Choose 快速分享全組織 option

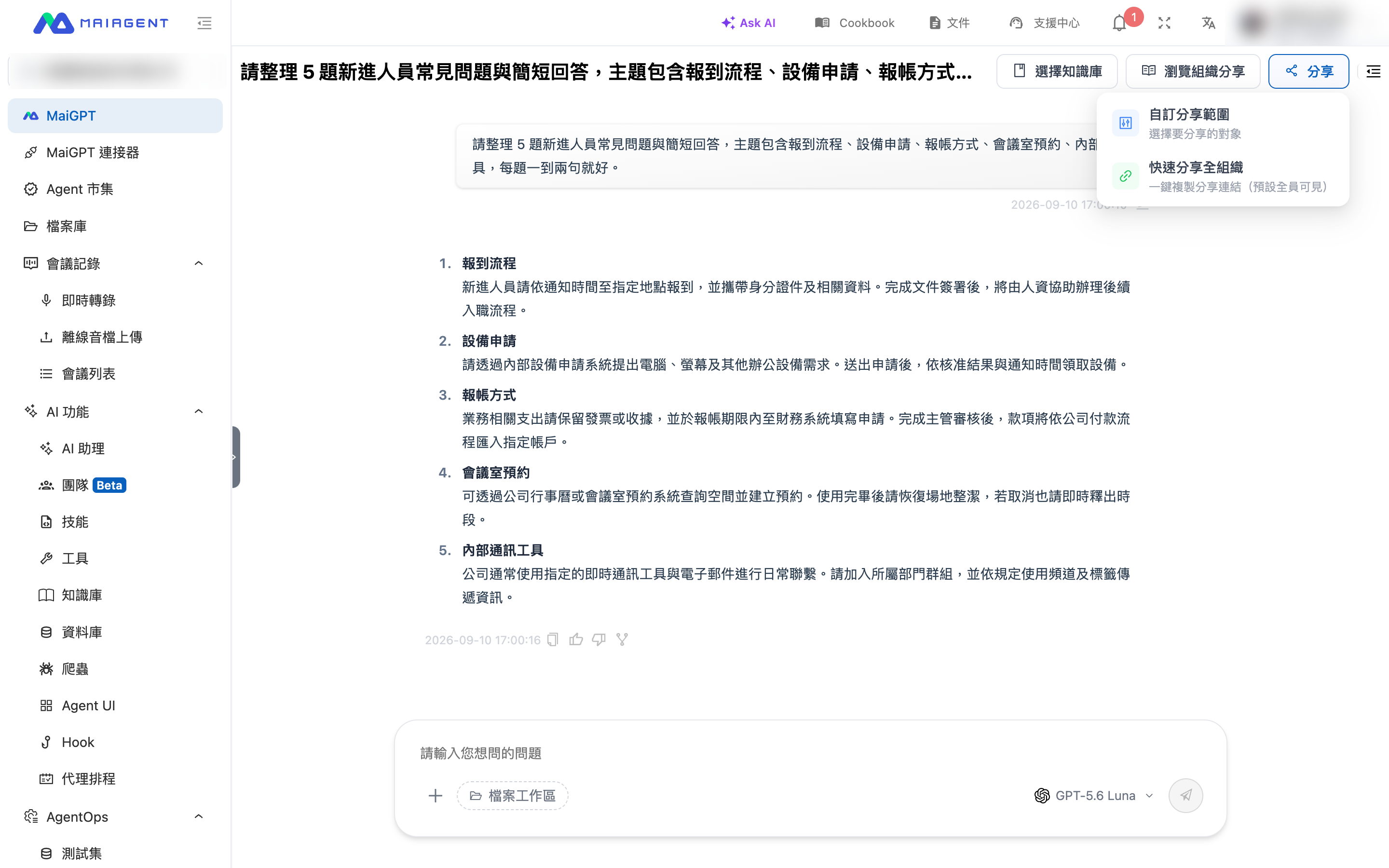point(1223,176)
